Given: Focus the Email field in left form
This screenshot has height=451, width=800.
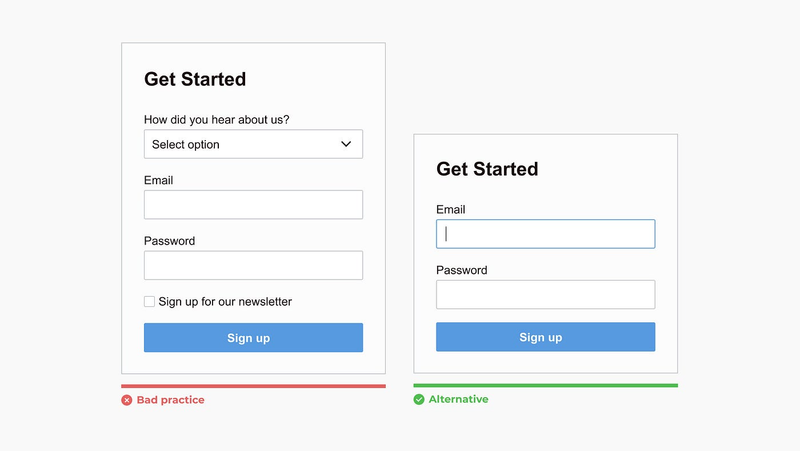Looking at the screenshot, I should click(253, 205).
